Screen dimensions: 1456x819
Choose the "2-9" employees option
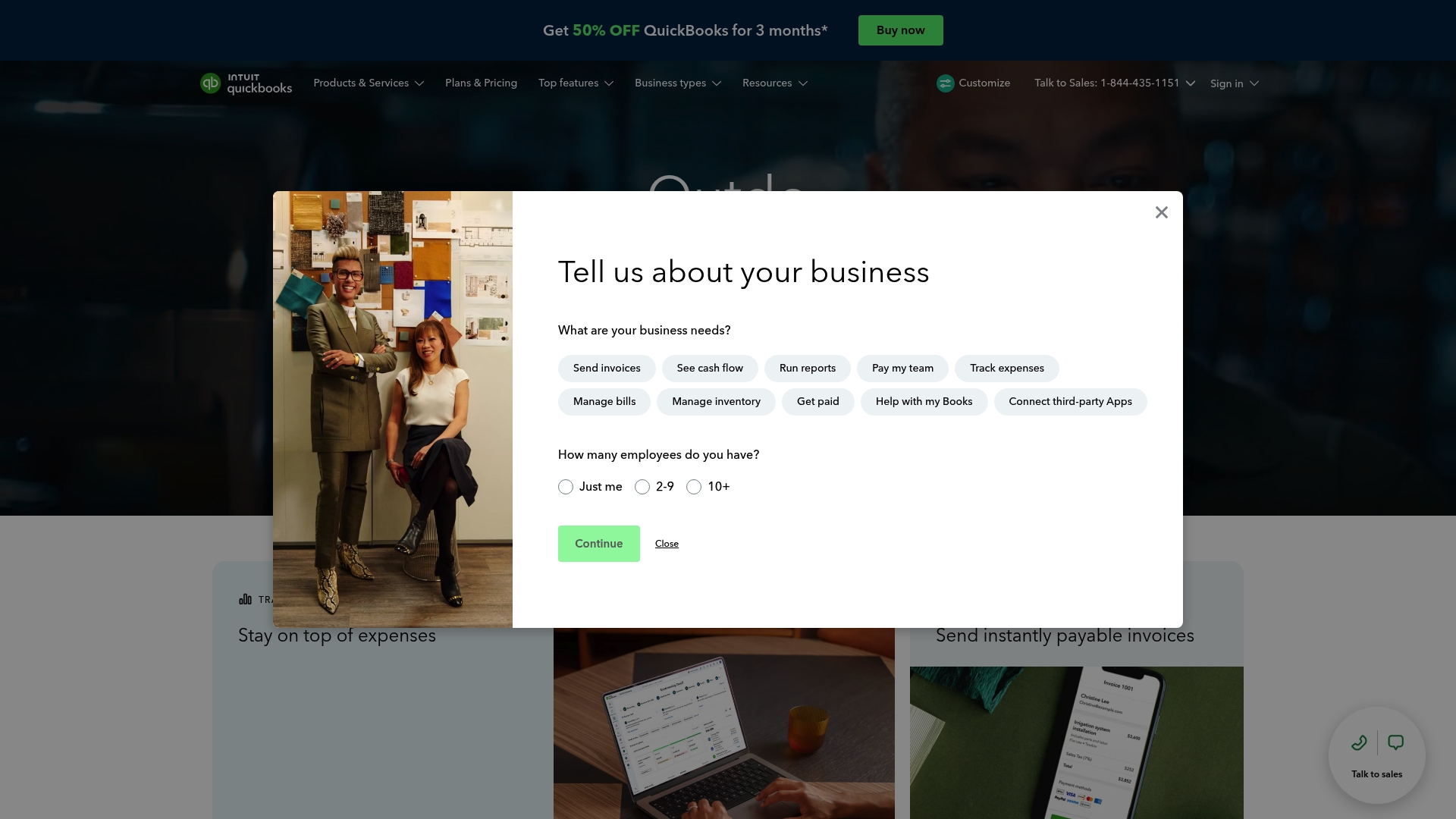pos(642,486)
